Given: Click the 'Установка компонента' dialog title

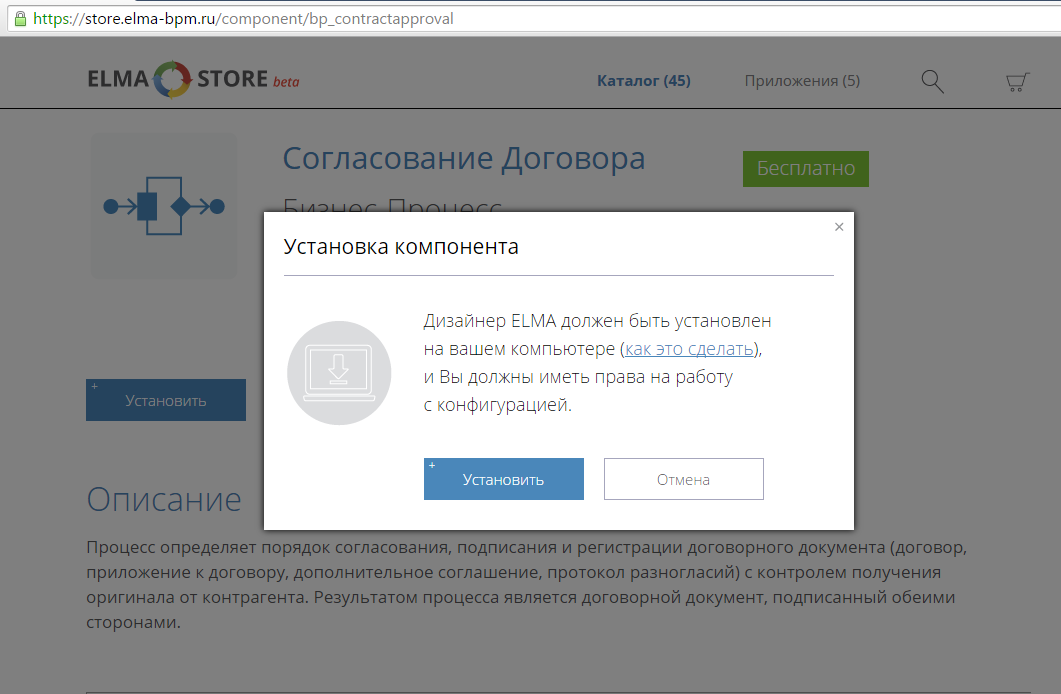Looking at the screenshot, I should [401, 247].
